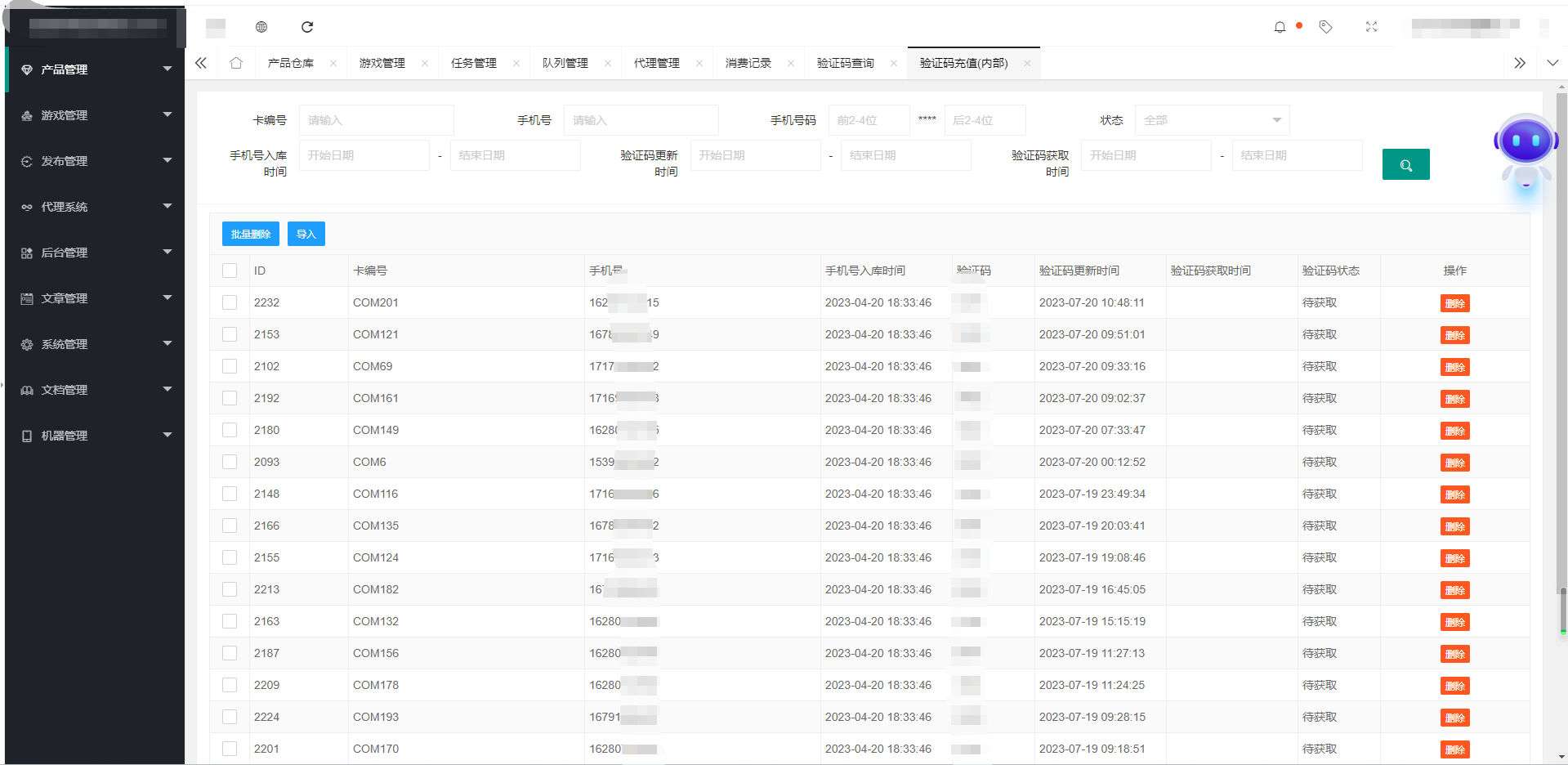
Task: Delete the row with card COM170
Action: [x=1454, y=749]
